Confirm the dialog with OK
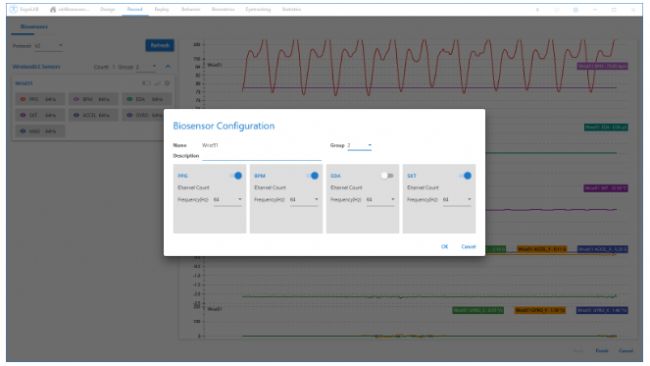This screenshot has width=650, height=366. click(x=444, y=247)
